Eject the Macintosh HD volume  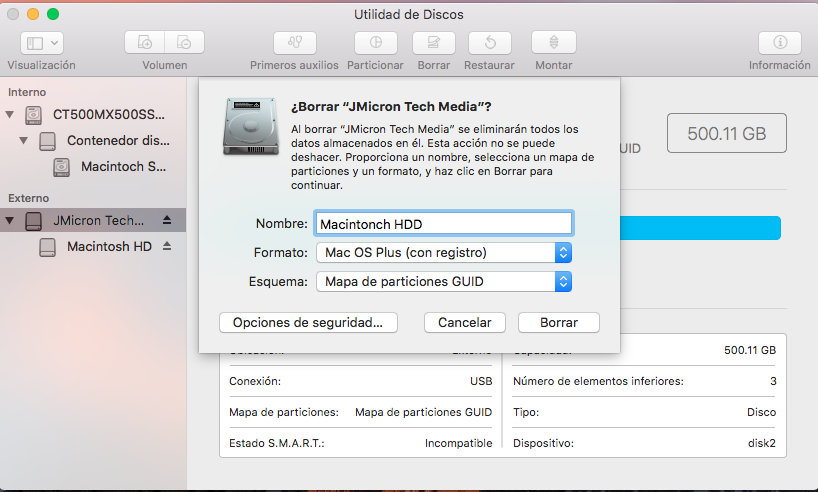[x=167, y=246]
